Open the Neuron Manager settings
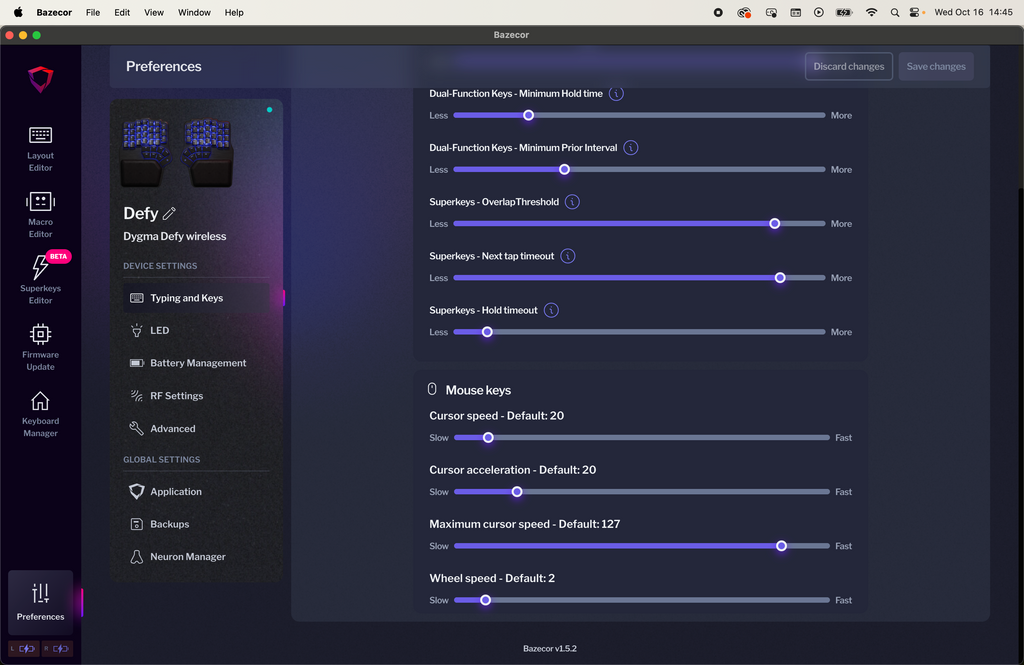 [x=187, y=557]
